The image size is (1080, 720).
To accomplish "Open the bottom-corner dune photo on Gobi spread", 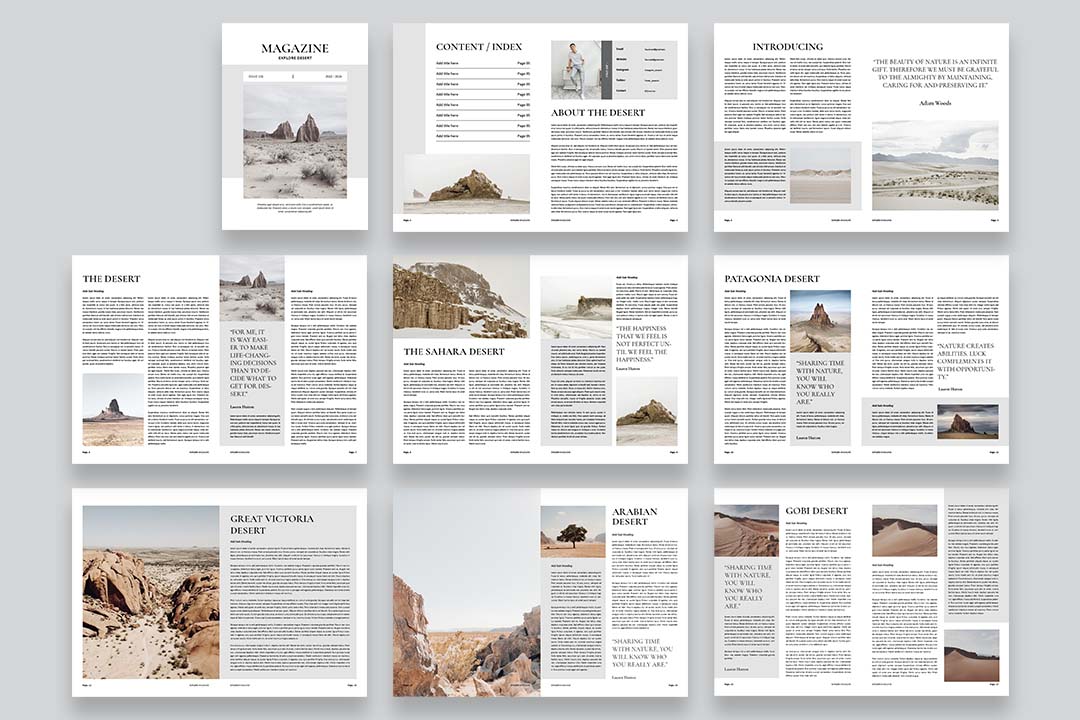I will pos(971,654).
